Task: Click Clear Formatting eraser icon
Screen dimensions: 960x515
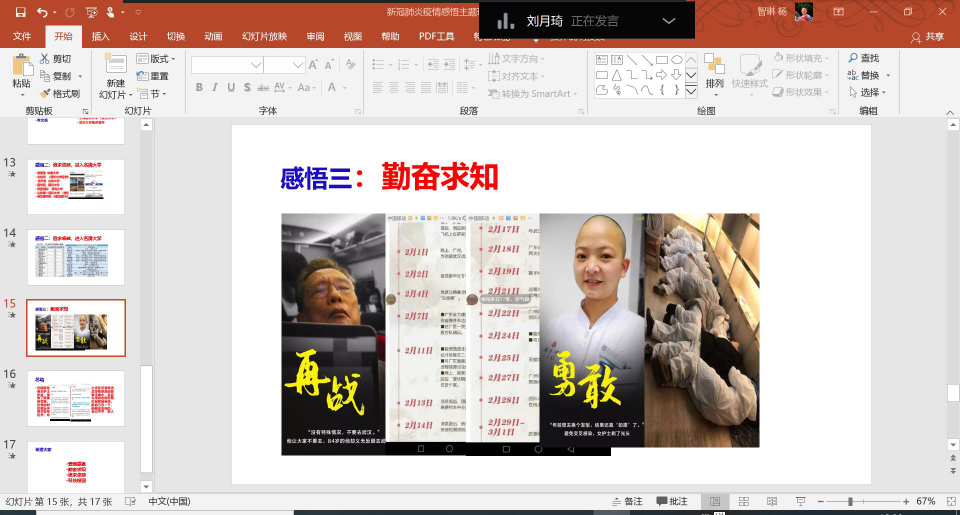Action: point(350,64)
